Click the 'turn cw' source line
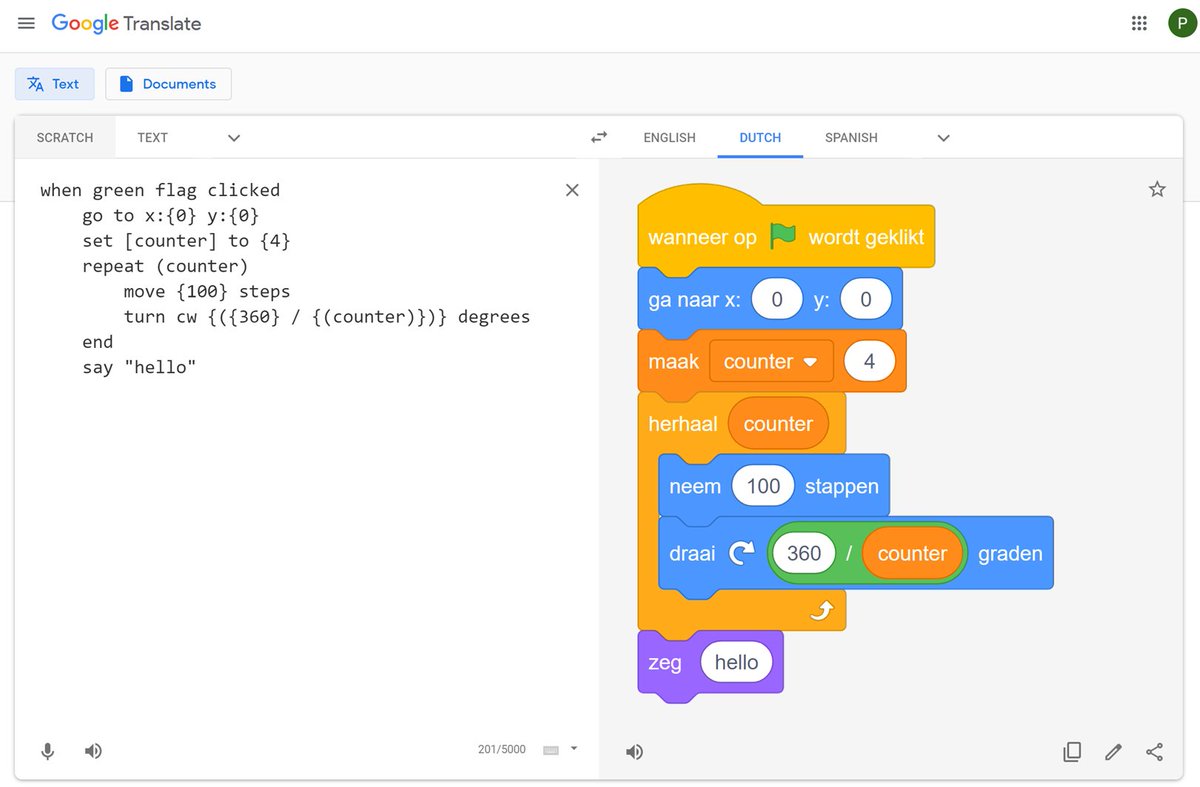Screen dimensions: 1200x787 pos(327,317)
